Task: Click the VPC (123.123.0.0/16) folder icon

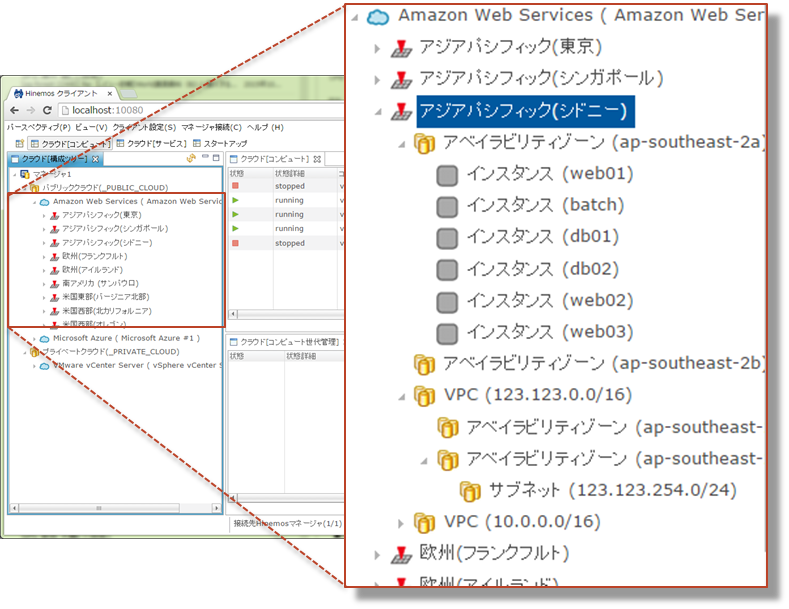Action: point(424,396)
